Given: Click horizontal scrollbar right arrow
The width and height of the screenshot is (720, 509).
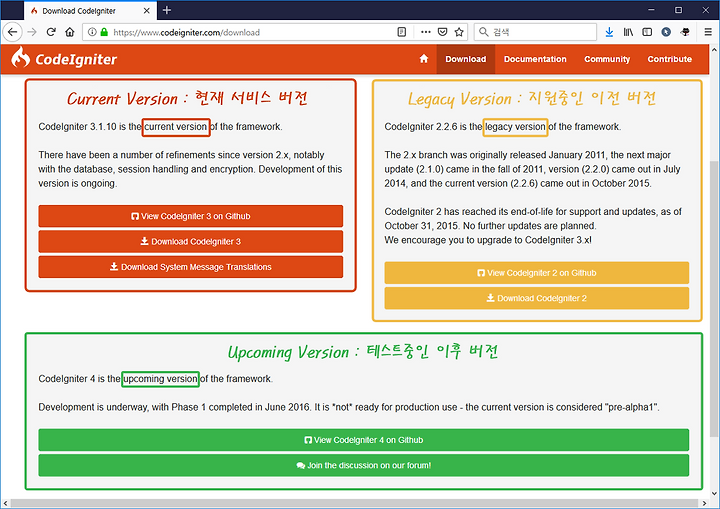Looking at the screenshot, I should (704, 503).
